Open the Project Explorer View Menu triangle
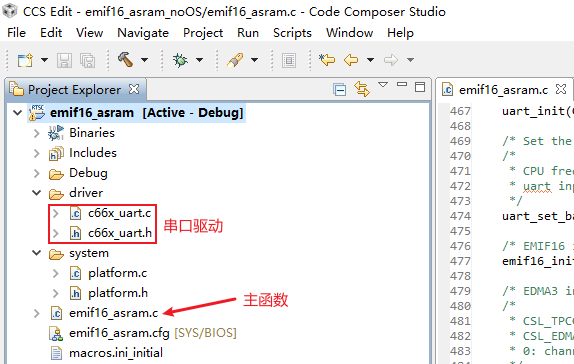574x364 pixels. pos(383,85)
